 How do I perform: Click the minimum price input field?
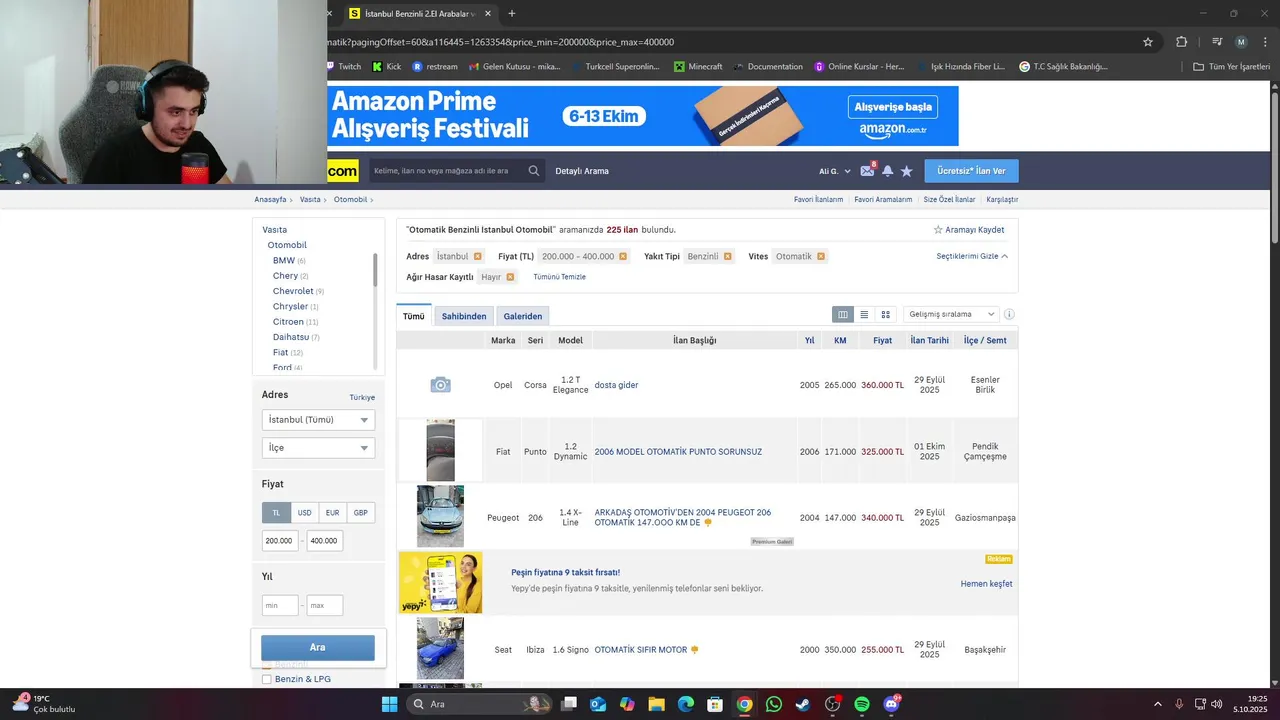(x=280, y=541)
